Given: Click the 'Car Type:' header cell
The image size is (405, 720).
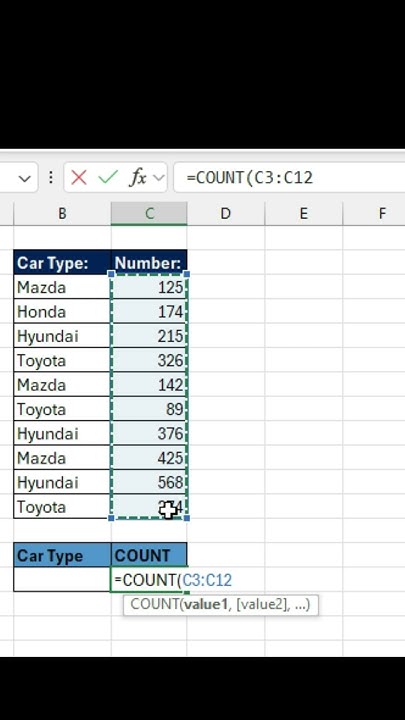Looking at the screenshot, I should [x=62, y=263].
